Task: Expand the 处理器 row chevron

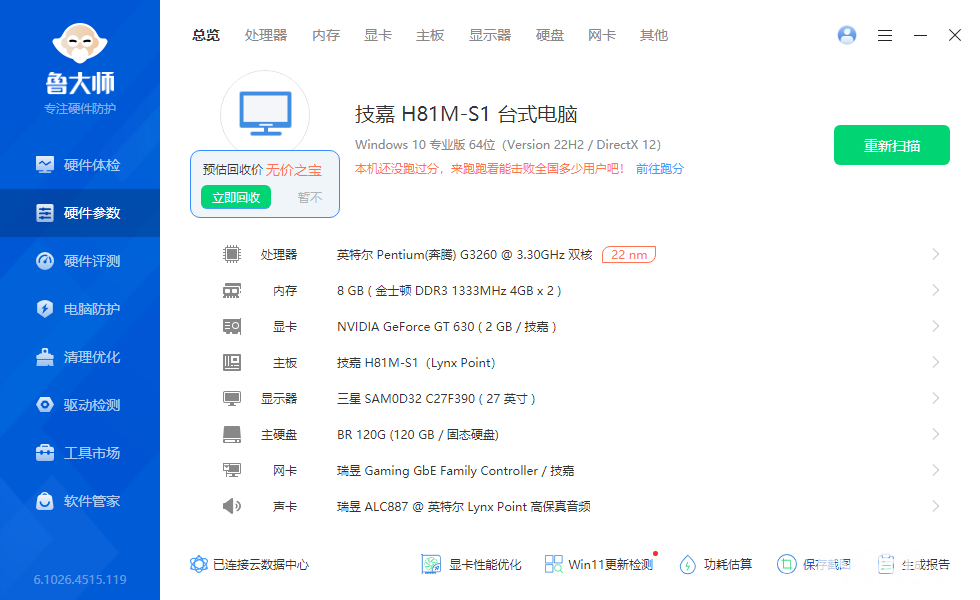Action: click(936, 254)
